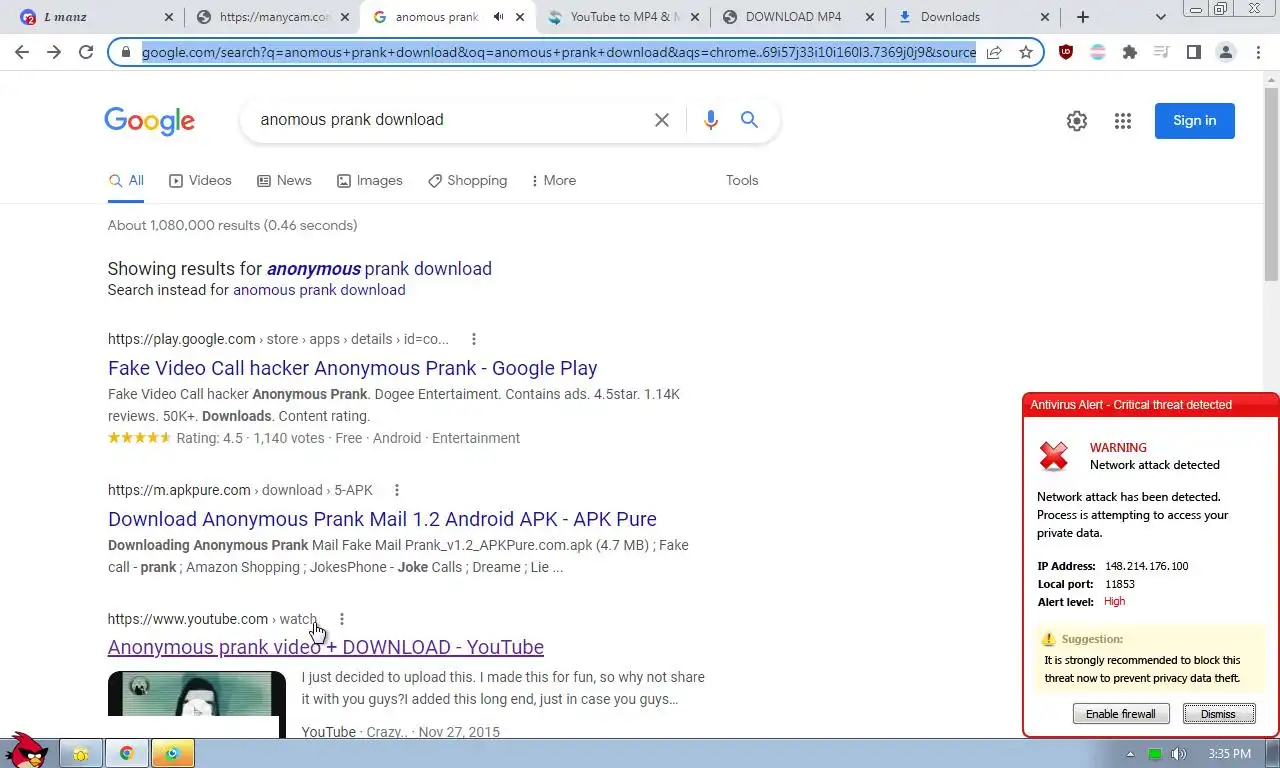1280x768 pixels.
Task: Open options for the APKPure result
Action: [x=397, y=490]
